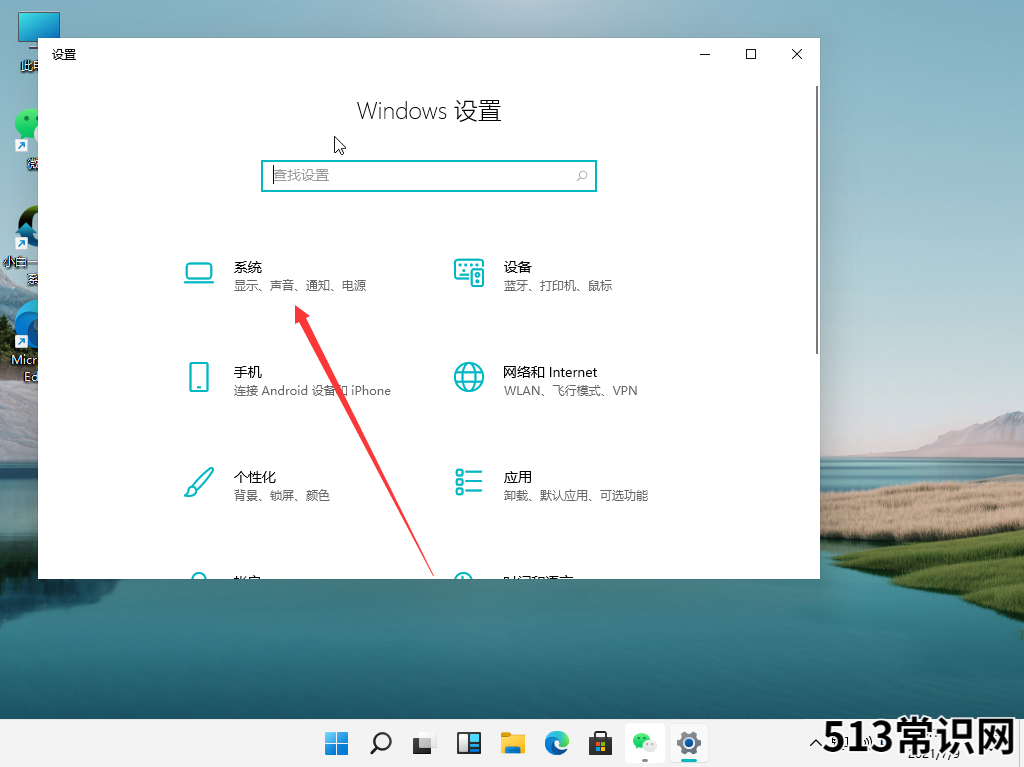Open Microsoft Edge from the taskbar
Viewport: 1024px width, 767px height.
click(556, 743)
